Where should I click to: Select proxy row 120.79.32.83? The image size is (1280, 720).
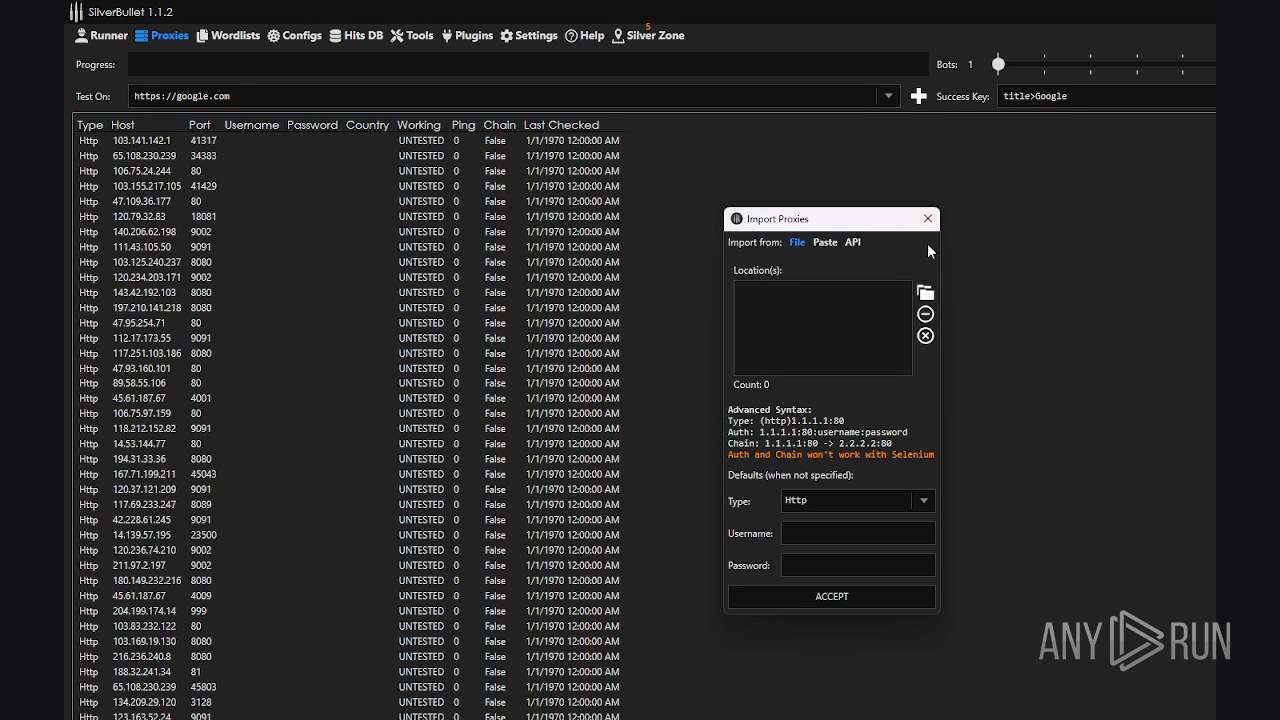pos(349,216)
